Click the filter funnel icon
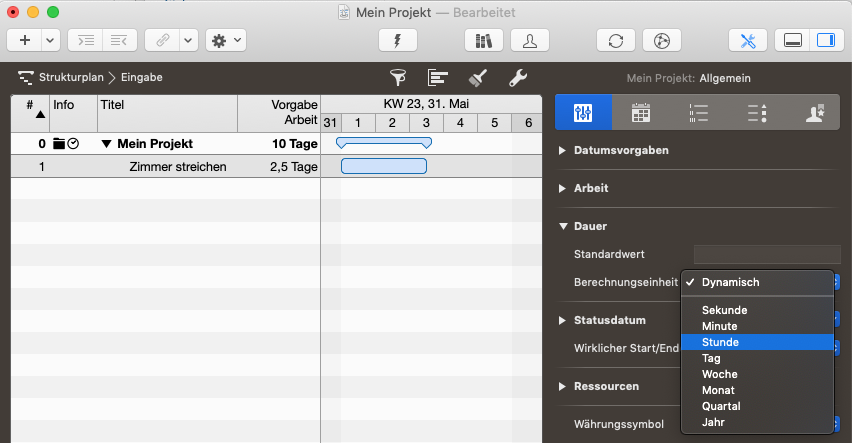The width and height of the screenshot is (852, 443). [398, 77]
